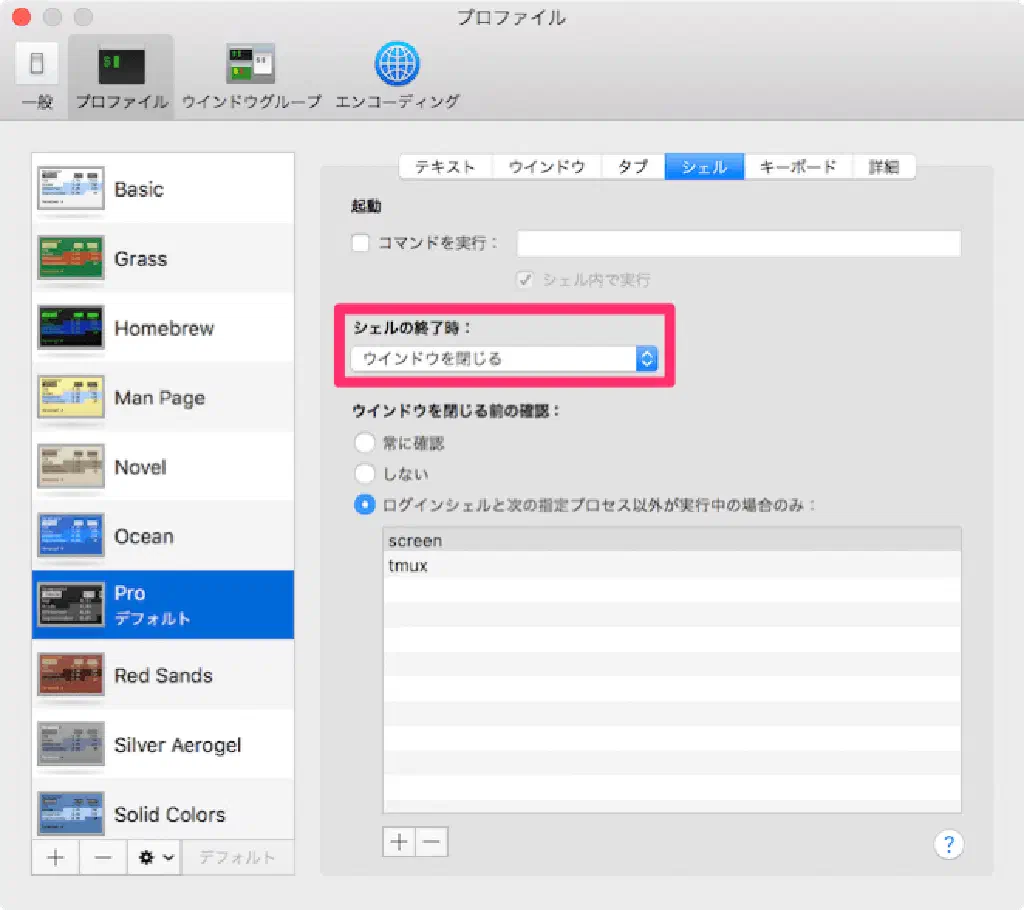Select the 常に確認 radio button
Screen dimensions: 1024x910
click(365, 442)
